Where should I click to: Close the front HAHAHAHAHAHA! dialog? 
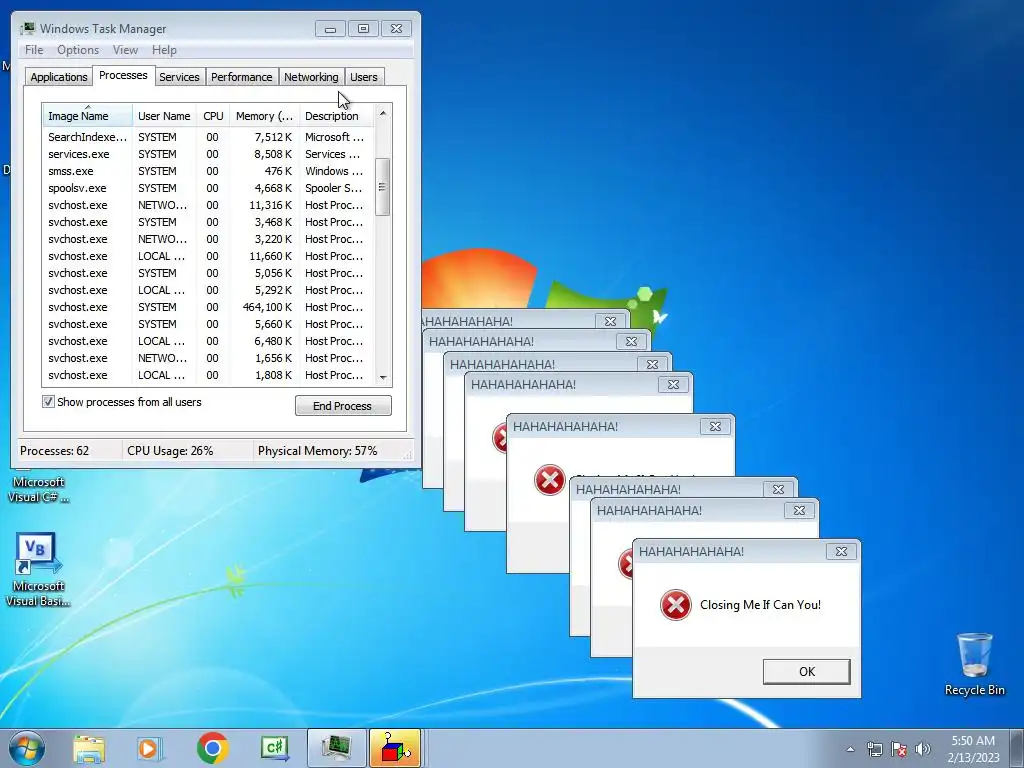pos(841,552)
